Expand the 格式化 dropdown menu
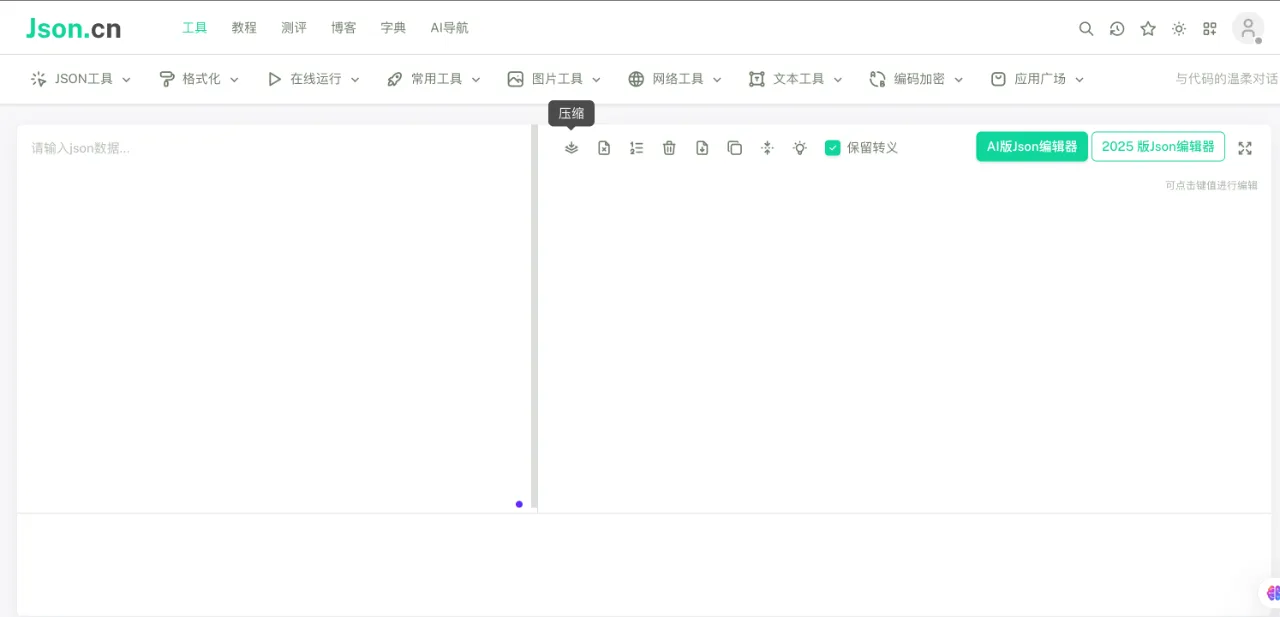The height and width of the screenshot is (617, 1280). (x=199, y=79)
